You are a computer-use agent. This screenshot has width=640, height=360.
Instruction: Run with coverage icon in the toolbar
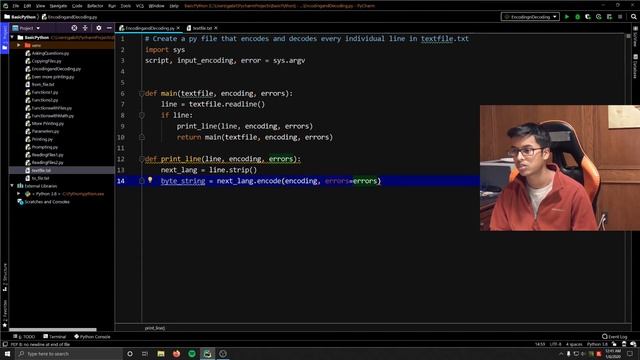click(588, 17)
